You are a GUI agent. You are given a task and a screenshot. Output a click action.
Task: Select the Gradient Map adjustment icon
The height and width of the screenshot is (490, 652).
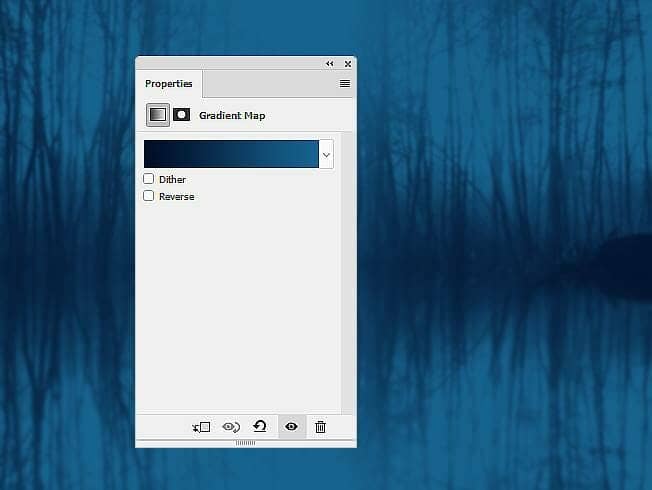pos(158,115)
